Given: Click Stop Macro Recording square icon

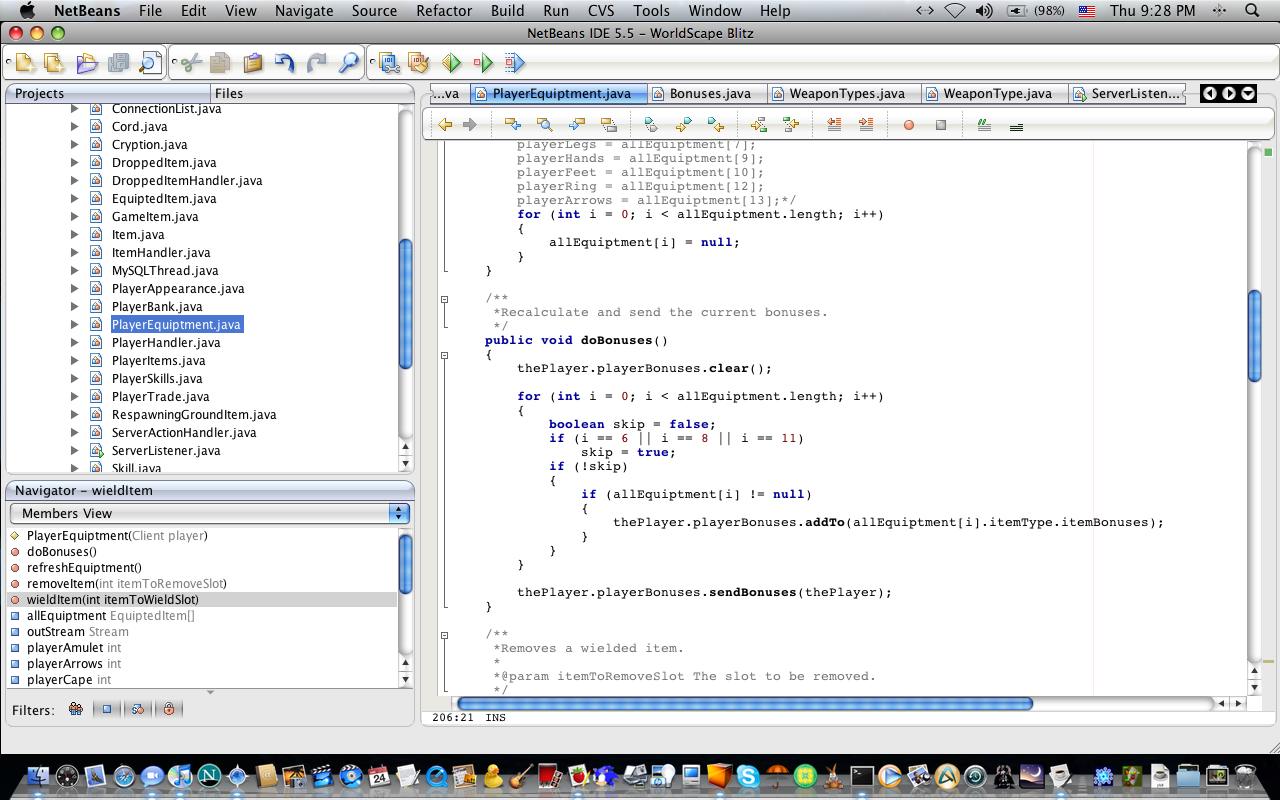Looking at the screenshot, I should click(x=941, y=125).
